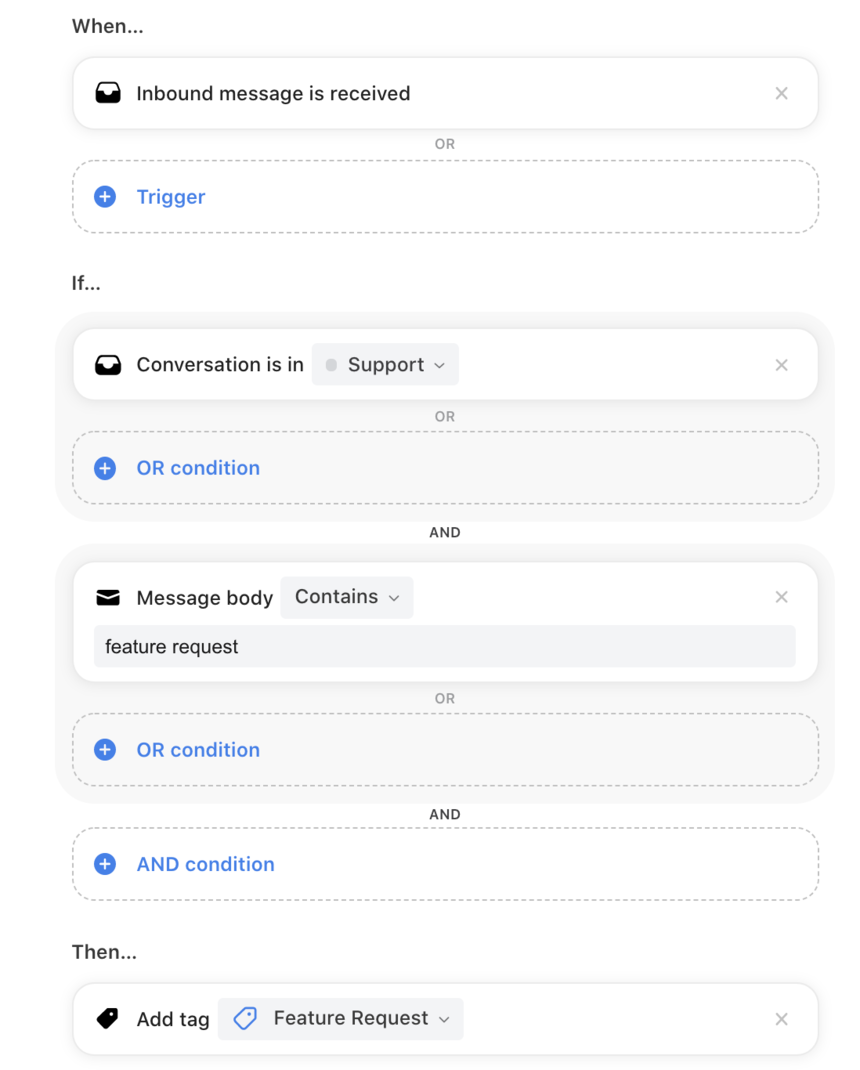Click the gray dot in Support selector
Viewport: 860px width, 1070px height.
[331, 365]
